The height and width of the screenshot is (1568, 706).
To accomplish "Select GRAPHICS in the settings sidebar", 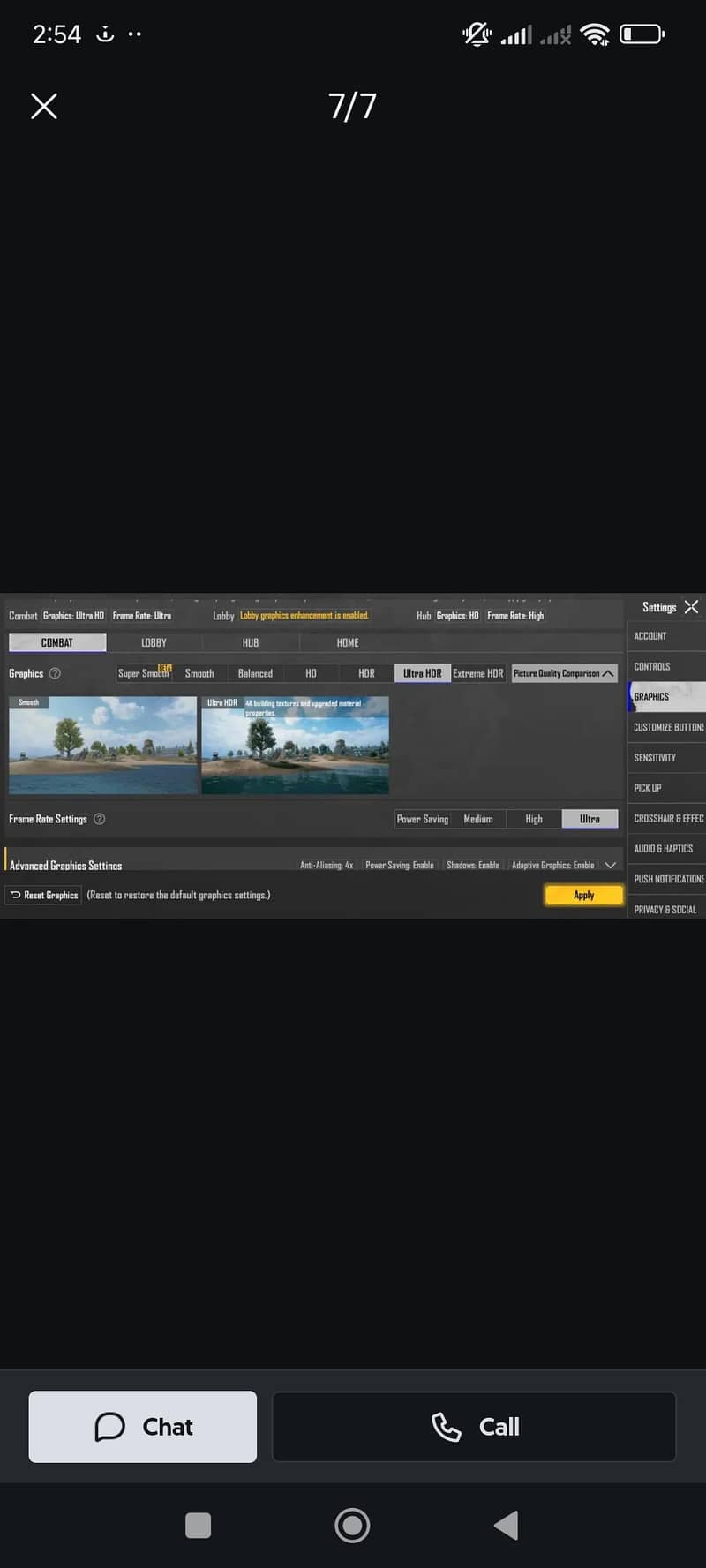I will [x=666, y=696].
